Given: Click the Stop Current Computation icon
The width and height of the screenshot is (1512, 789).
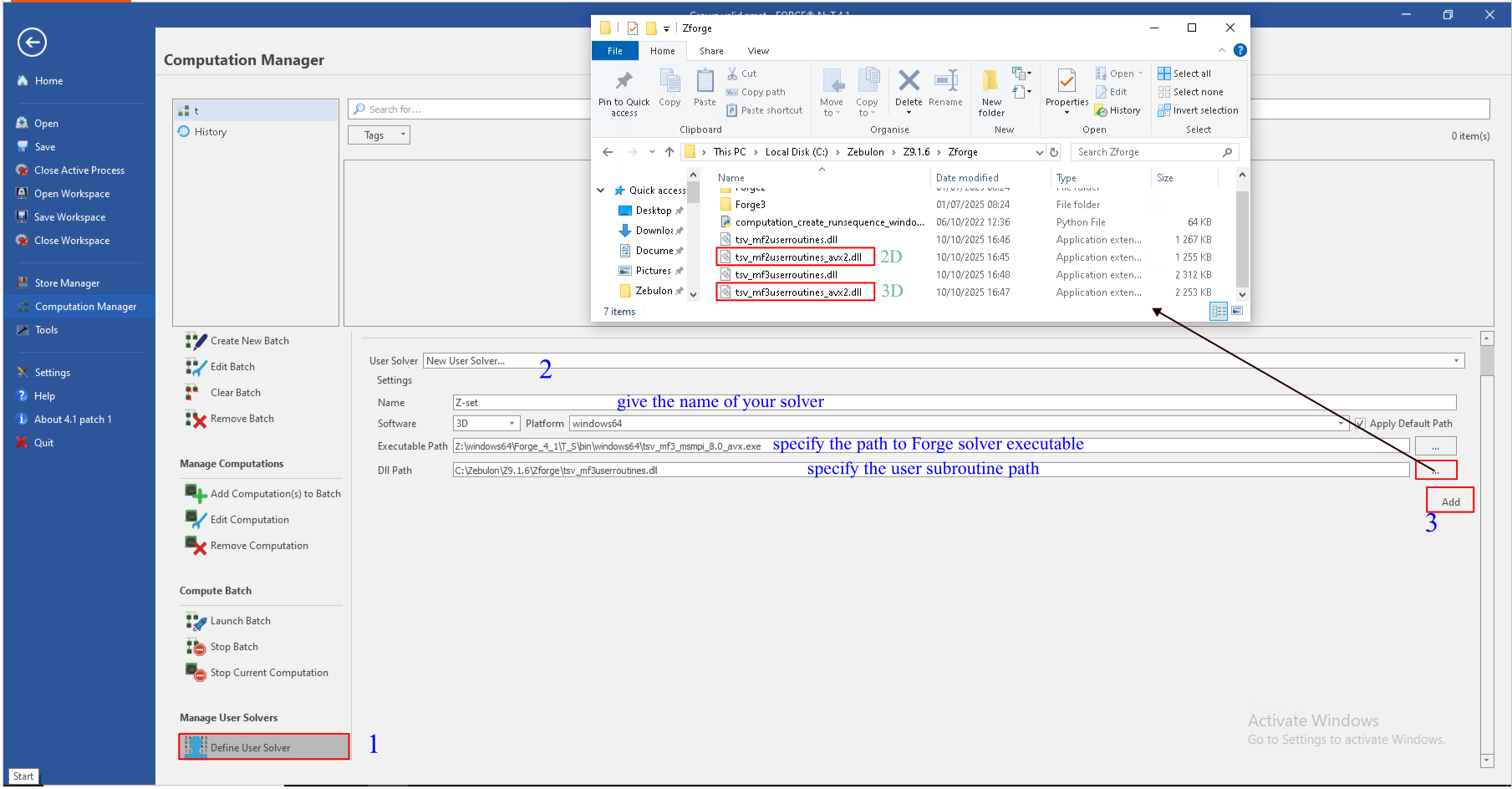Looking at the screenshot, I should coord(196,673).
